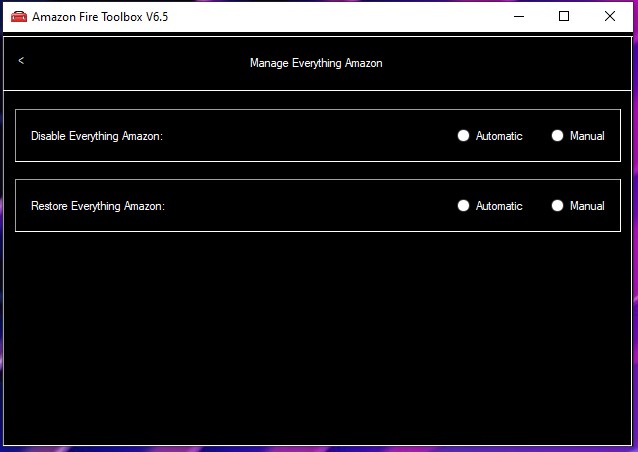
Task: Click the "Restore Everything Amazon:" label
Action: pos(98,206)
